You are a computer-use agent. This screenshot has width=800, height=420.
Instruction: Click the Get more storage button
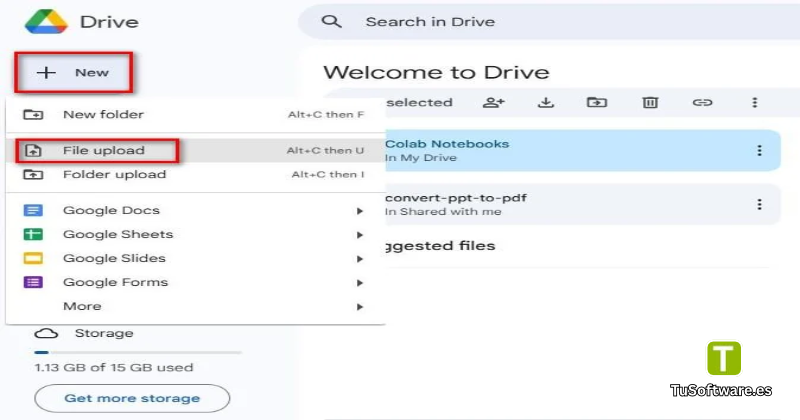(132, 399)
